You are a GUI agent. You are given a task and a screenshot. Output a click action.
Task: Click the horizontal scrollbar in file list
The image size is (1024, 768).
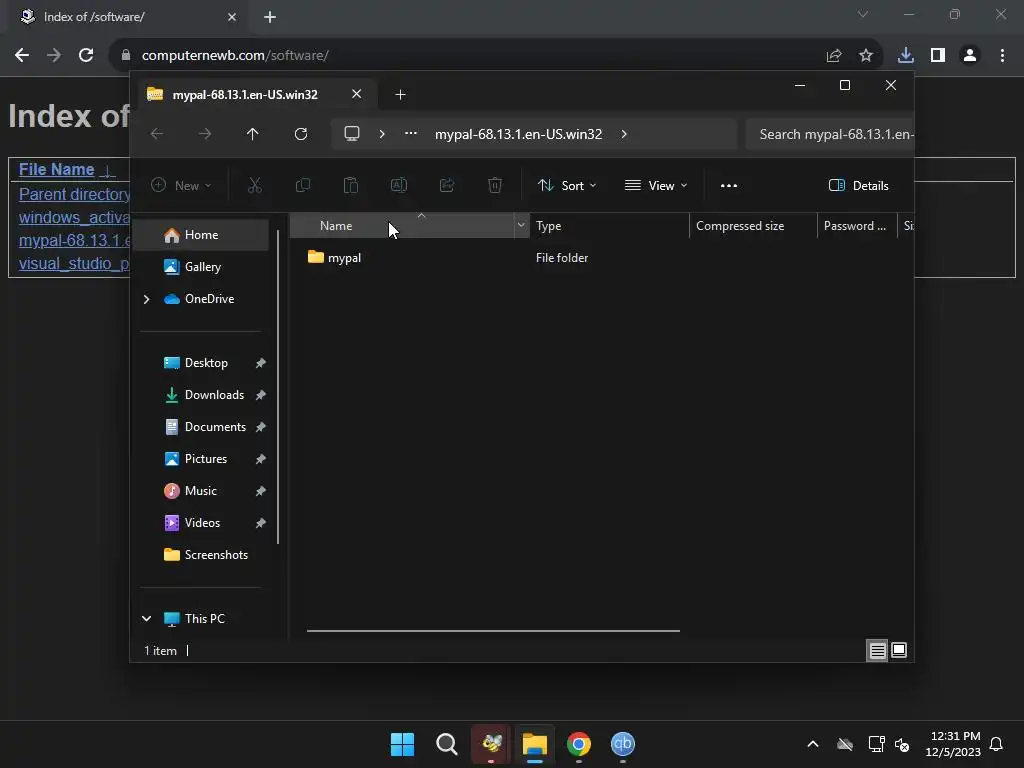point(493,631)
